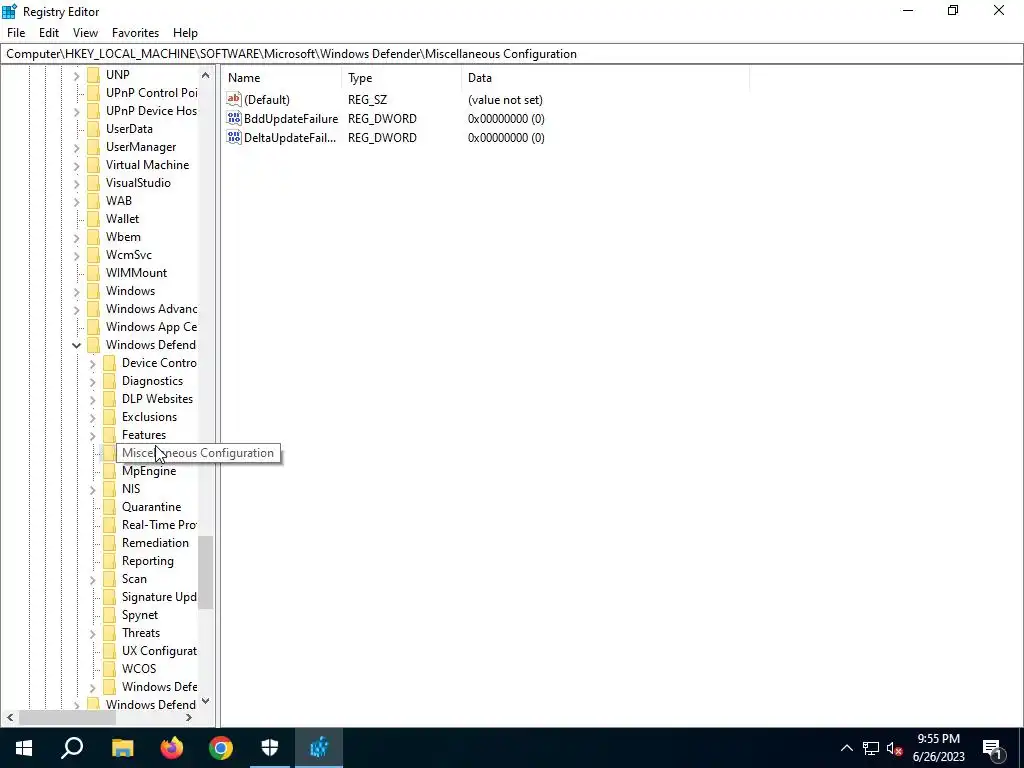1024x768 pixels.
Task: Select the Real-Time Protection key
Action: (159, 525)
